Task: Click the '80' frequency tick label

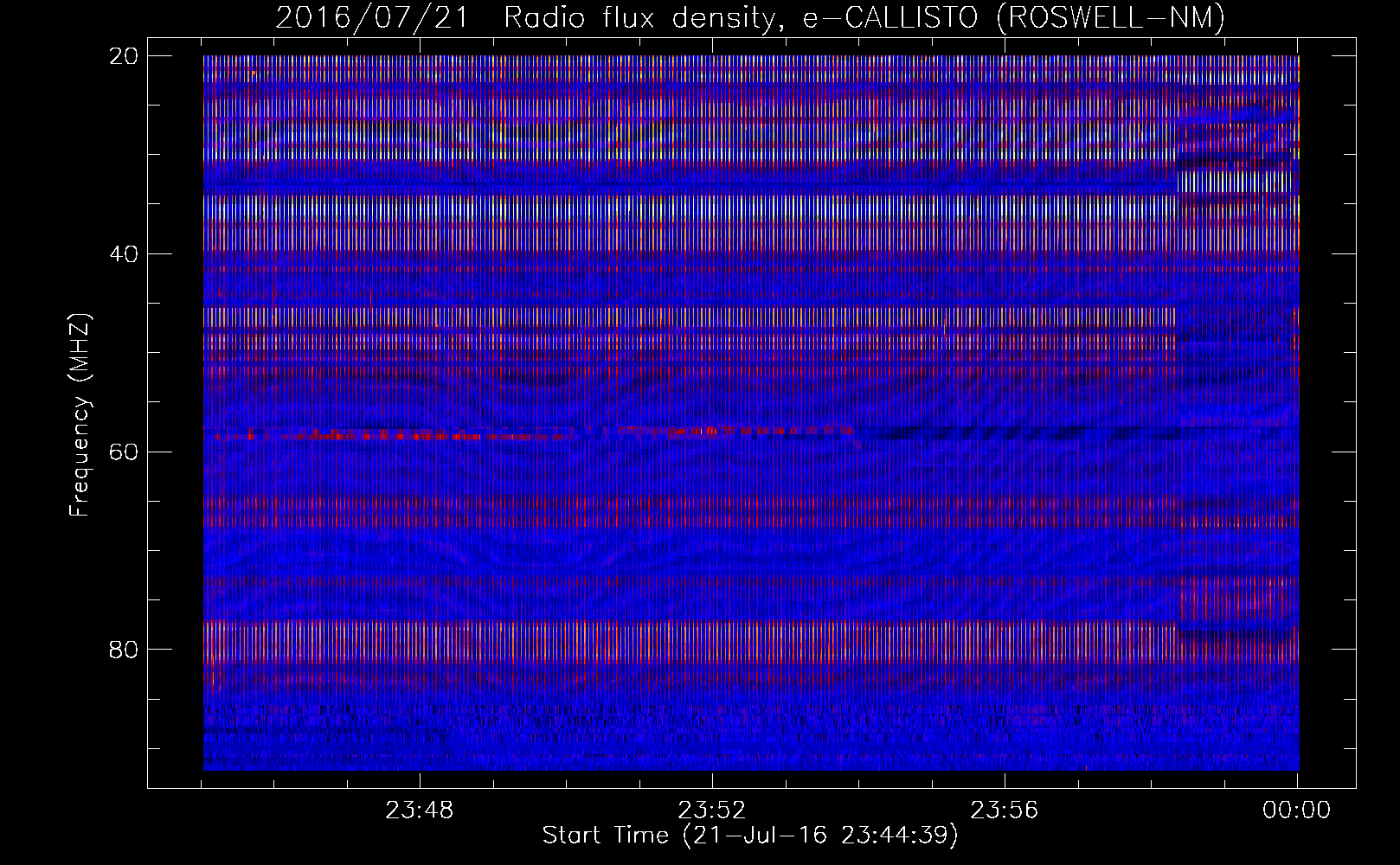Action: tap(125, 650)
